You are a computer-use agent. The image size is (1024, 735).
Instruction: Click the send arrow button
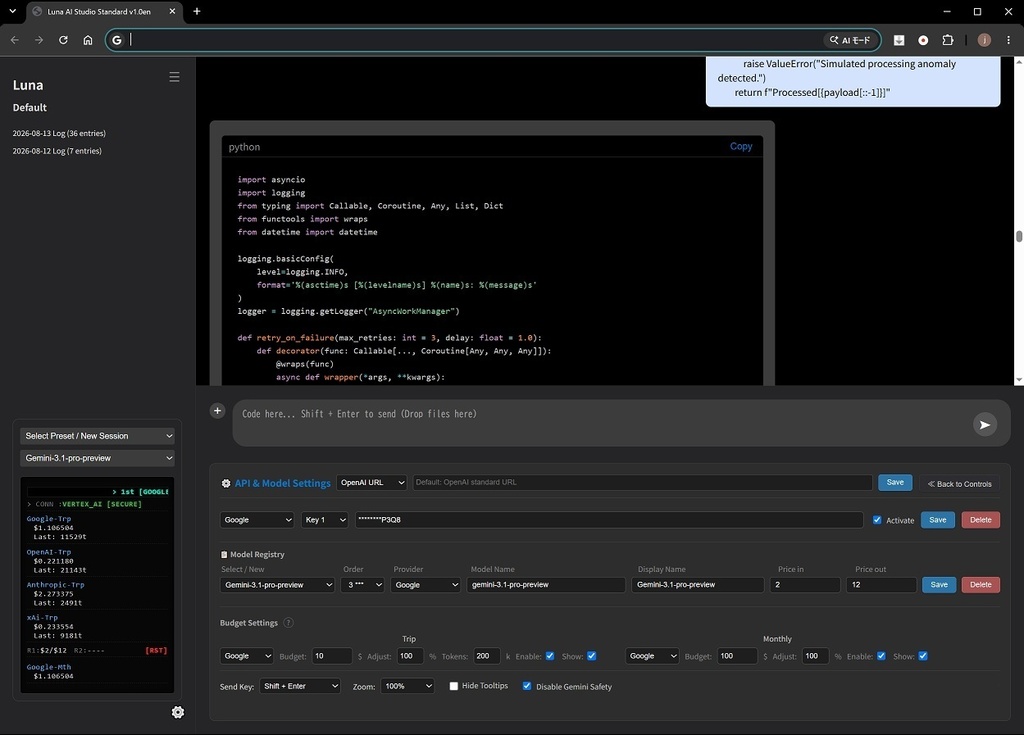click(985, 425)
